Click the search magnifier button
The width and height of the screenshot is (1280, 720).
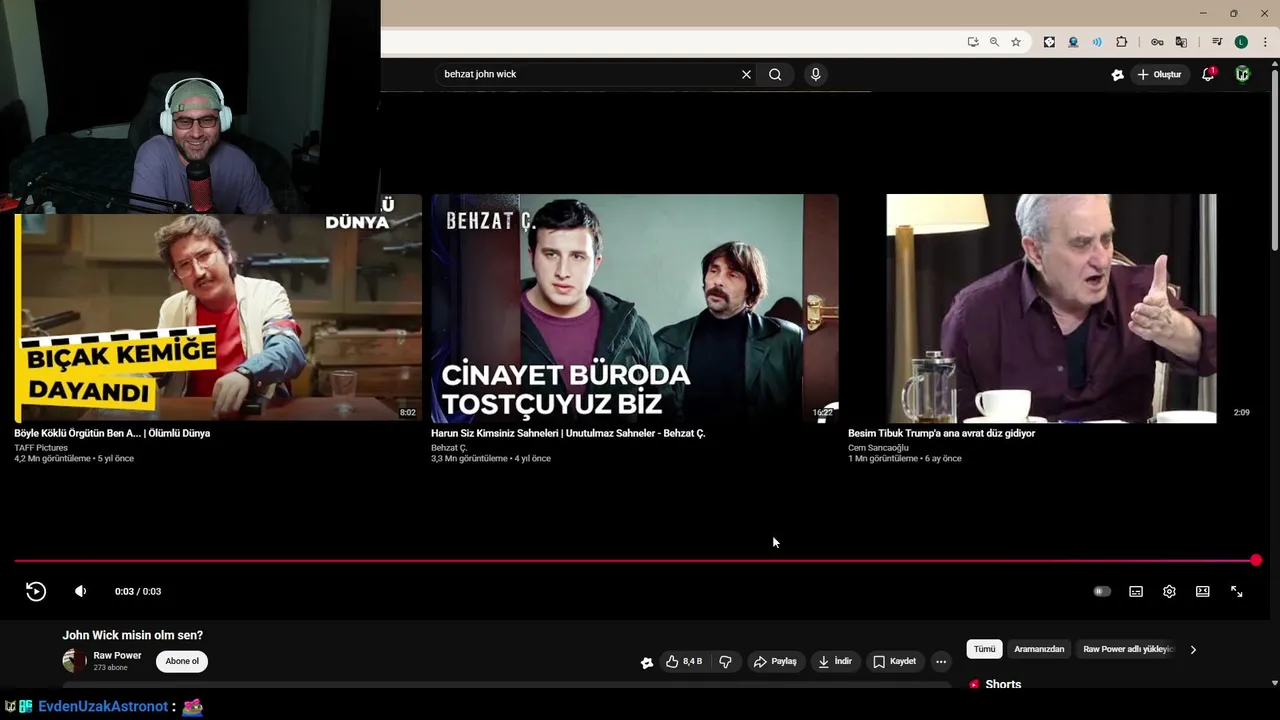(x=775, y=74)
